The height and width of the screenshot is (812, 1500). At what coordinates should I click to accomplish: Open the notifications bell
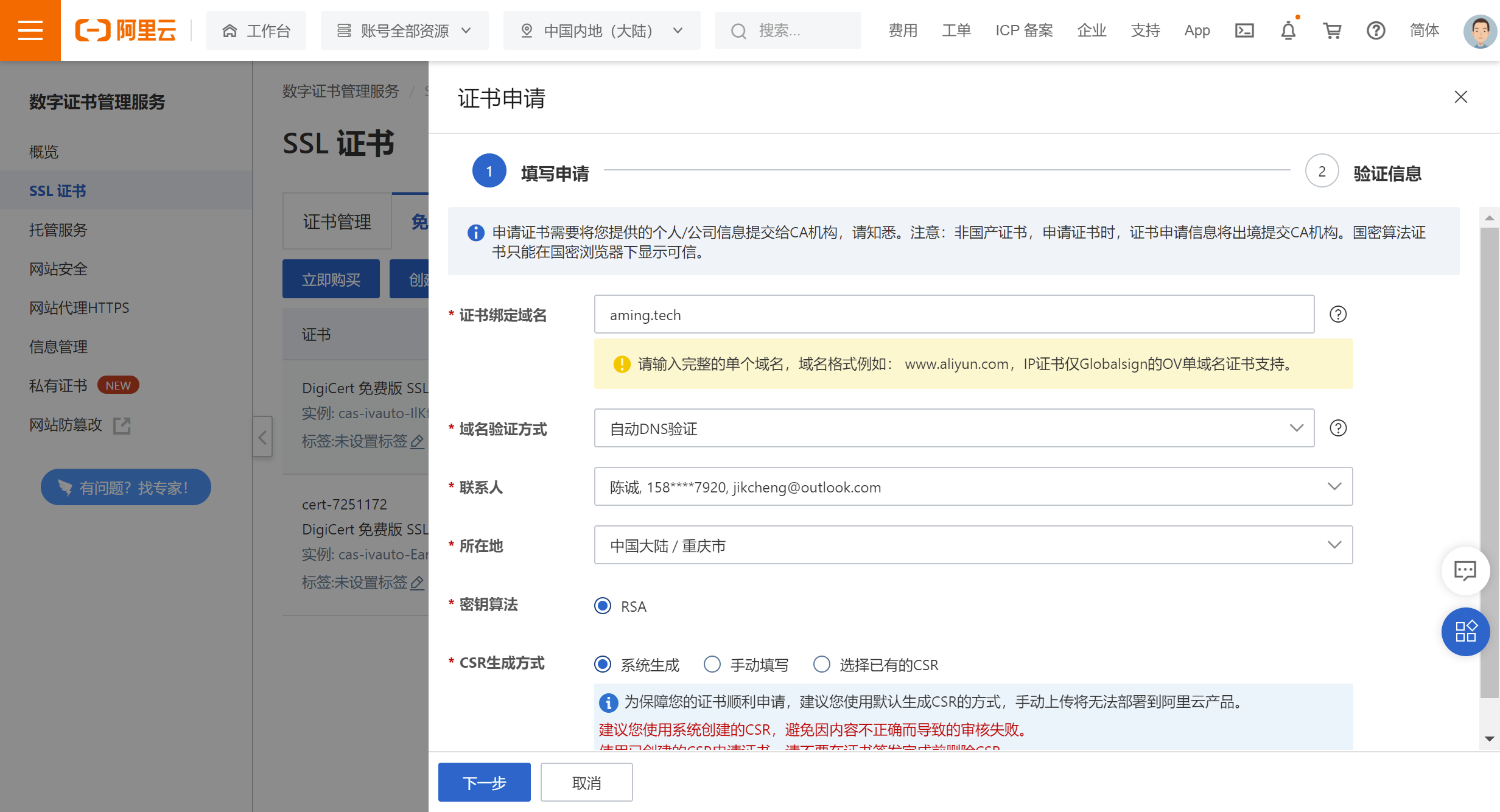1288,30
